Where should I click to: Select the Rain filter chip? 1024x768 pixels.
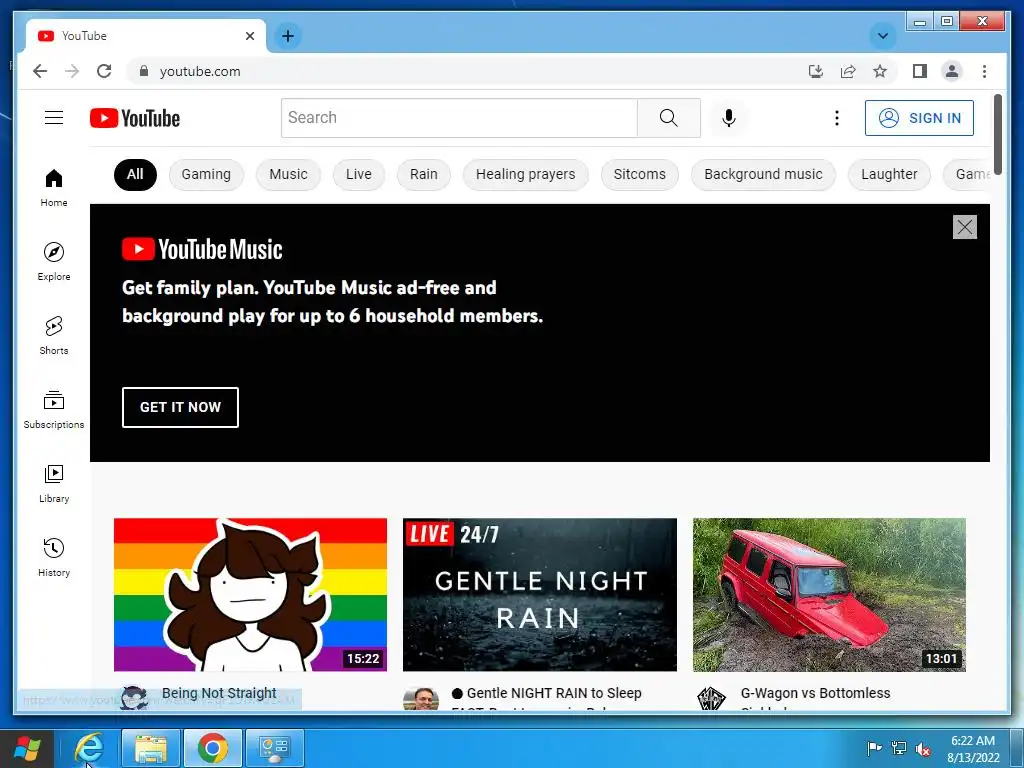pyautogui.click(x=424, y=174)
